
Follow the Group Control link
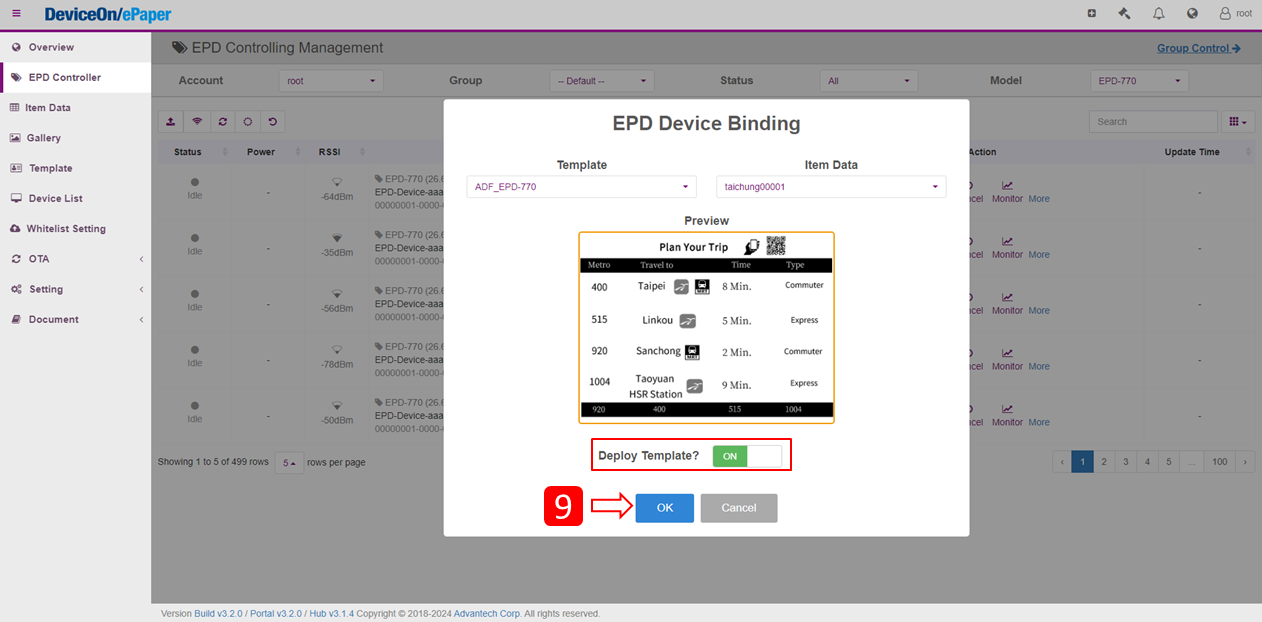tap(1198, 48)
